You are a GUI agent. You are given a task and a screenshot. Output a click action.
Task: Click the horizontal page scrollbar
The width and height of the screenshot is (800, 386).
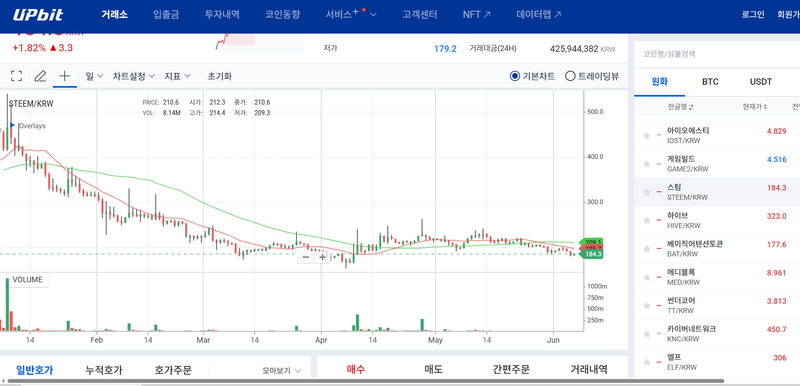point(365,381)
